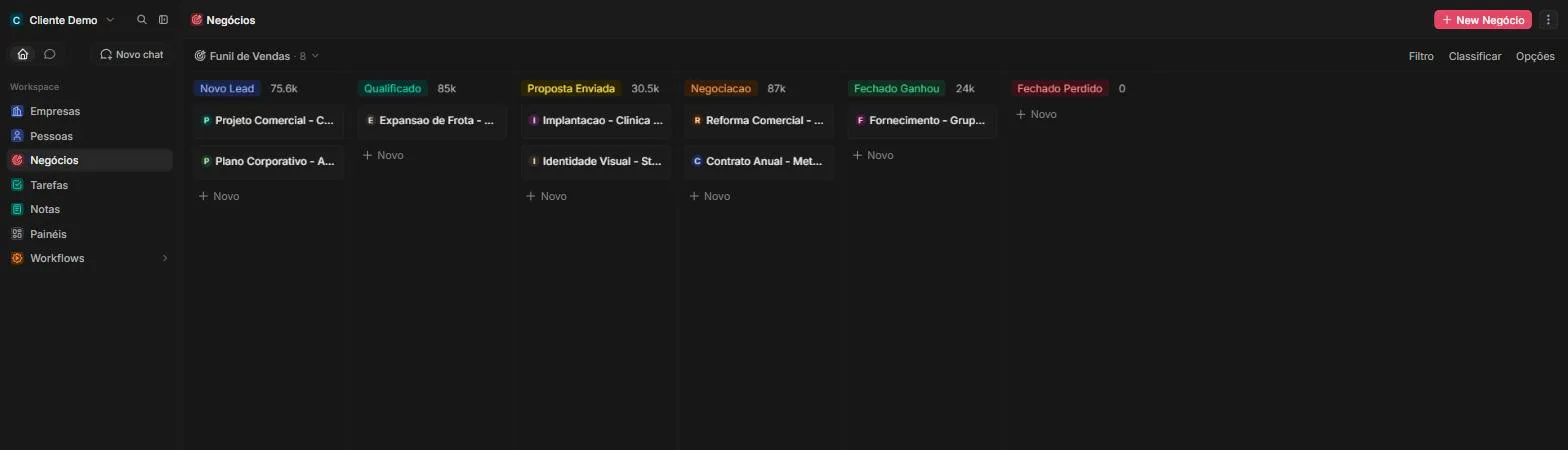Click the Painéis dashboard icon
Viewport: 1568px width, 450px height.
[17, 234]
